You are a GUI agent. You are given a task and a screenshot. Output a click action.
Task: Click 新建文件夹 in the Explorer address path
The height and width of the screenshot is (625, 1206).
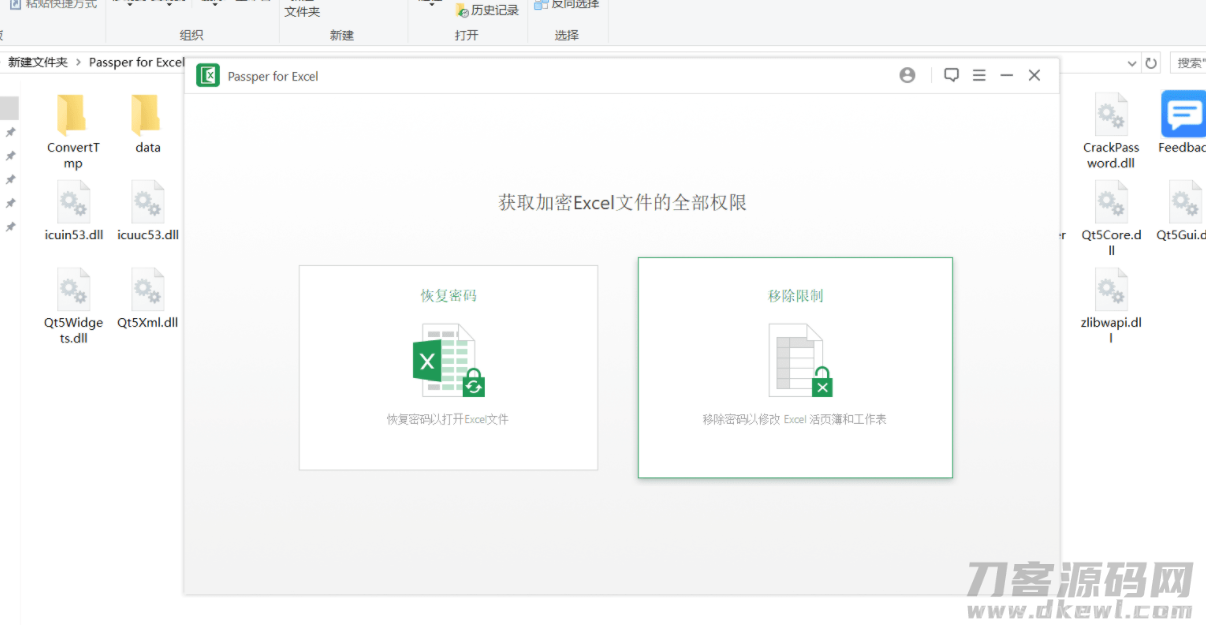click(x=38, y=62)
